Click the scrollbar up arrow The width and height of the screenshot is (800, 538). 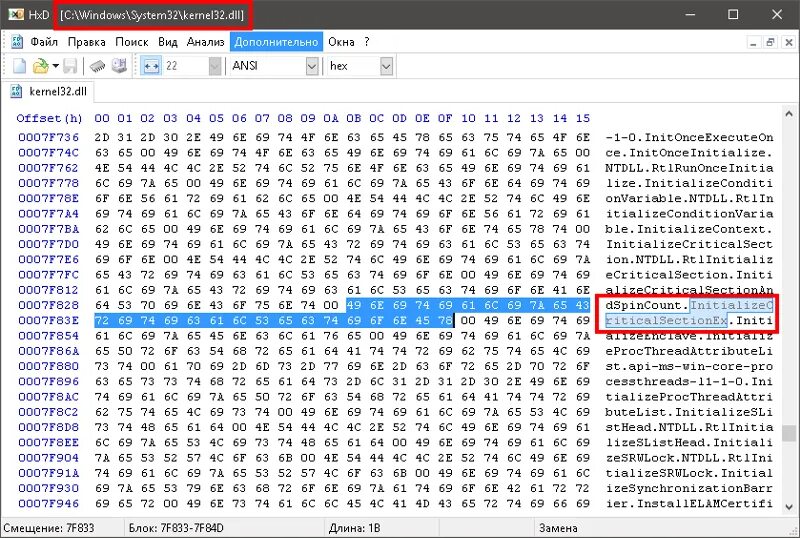789,113
